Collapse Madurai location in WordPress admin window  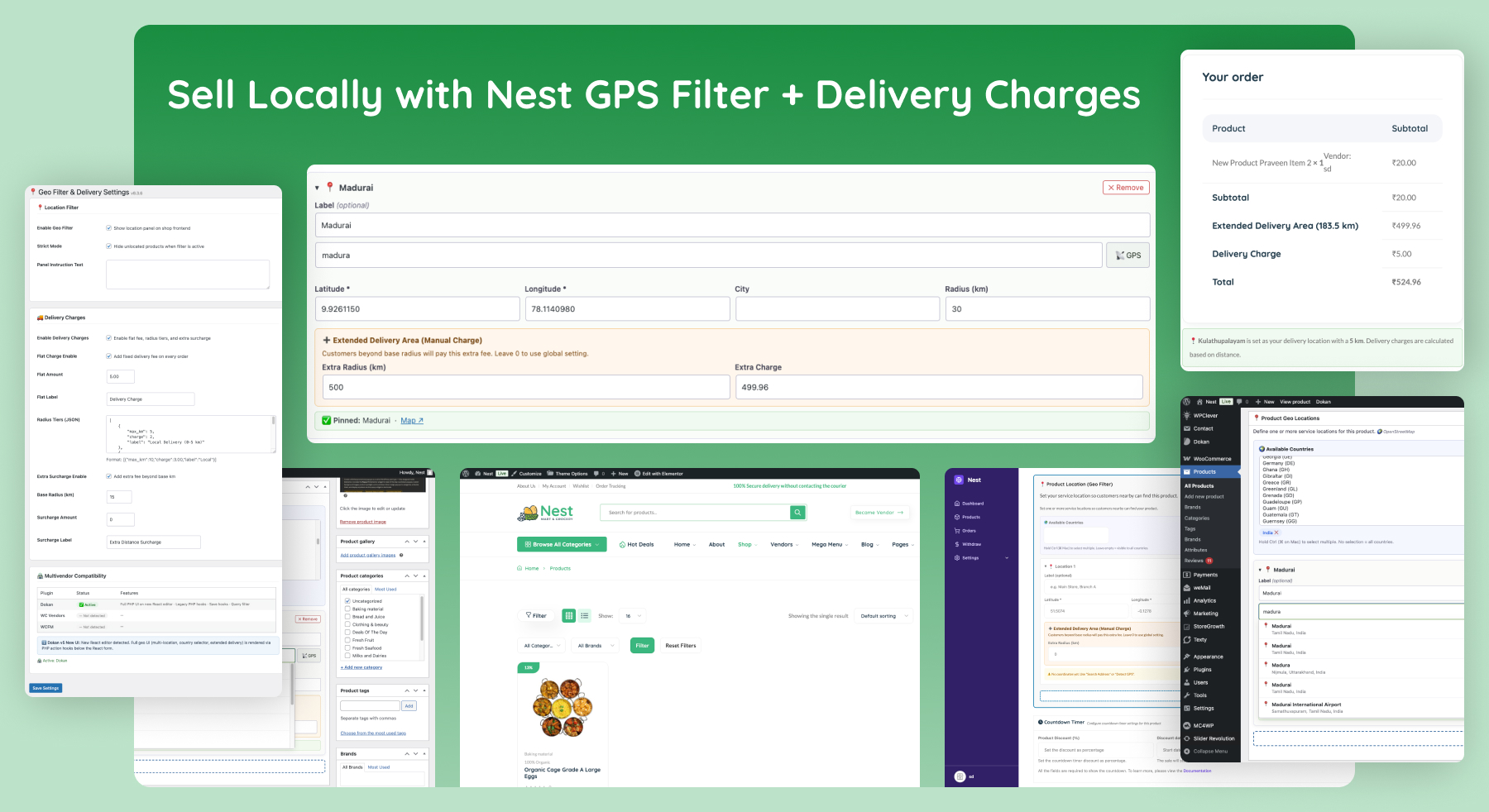(x=1260, y=570)
